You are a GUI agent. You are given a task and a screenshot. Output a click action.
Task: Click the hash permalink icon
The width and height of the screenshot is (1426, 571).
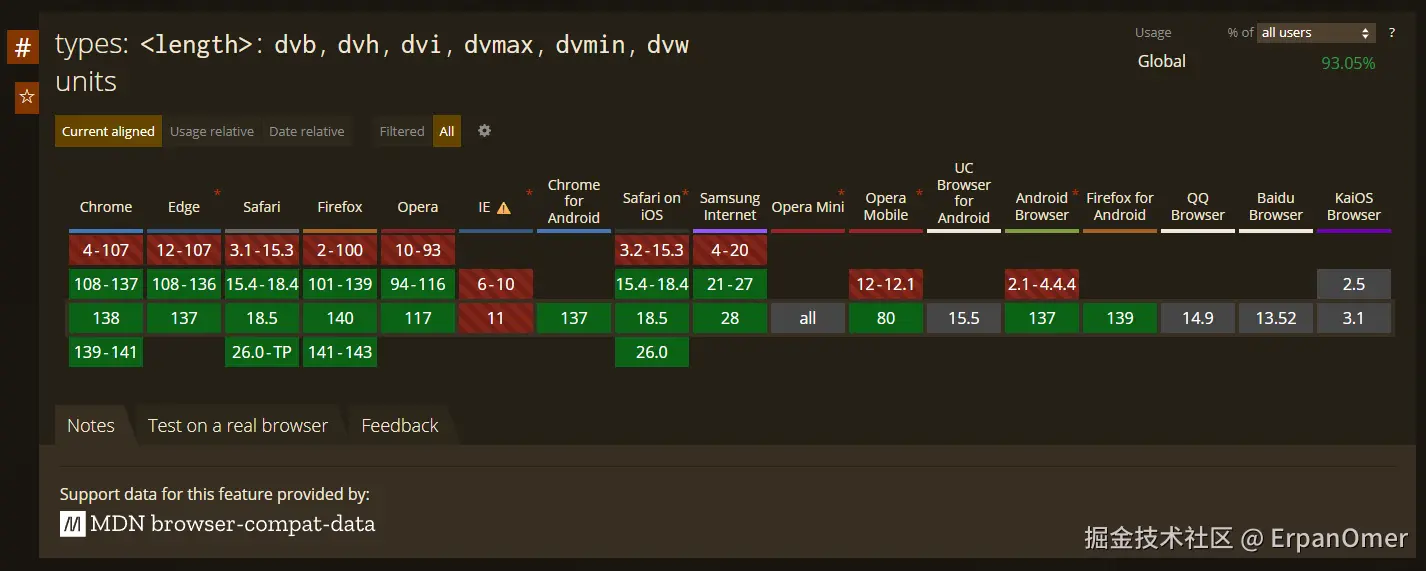[x=23, y=47]
